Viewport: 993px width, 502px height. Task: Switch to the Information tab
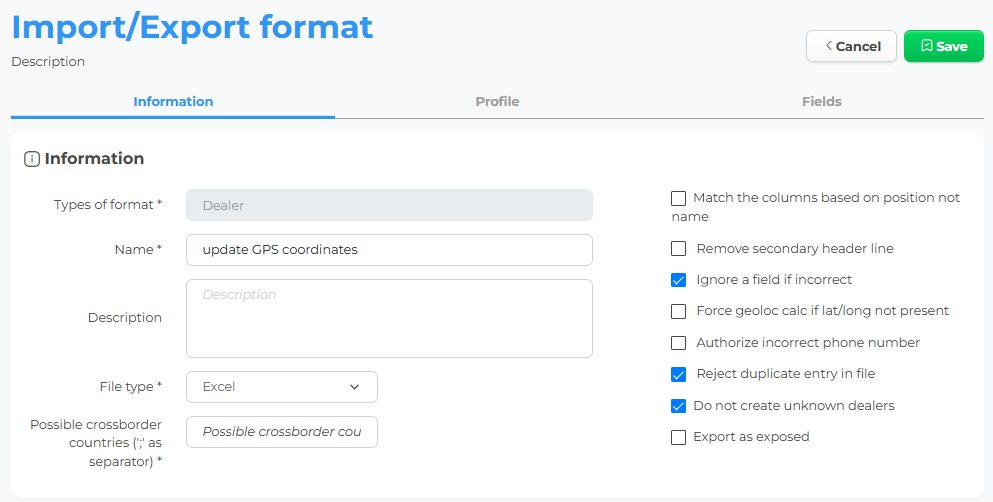(173, 102)
